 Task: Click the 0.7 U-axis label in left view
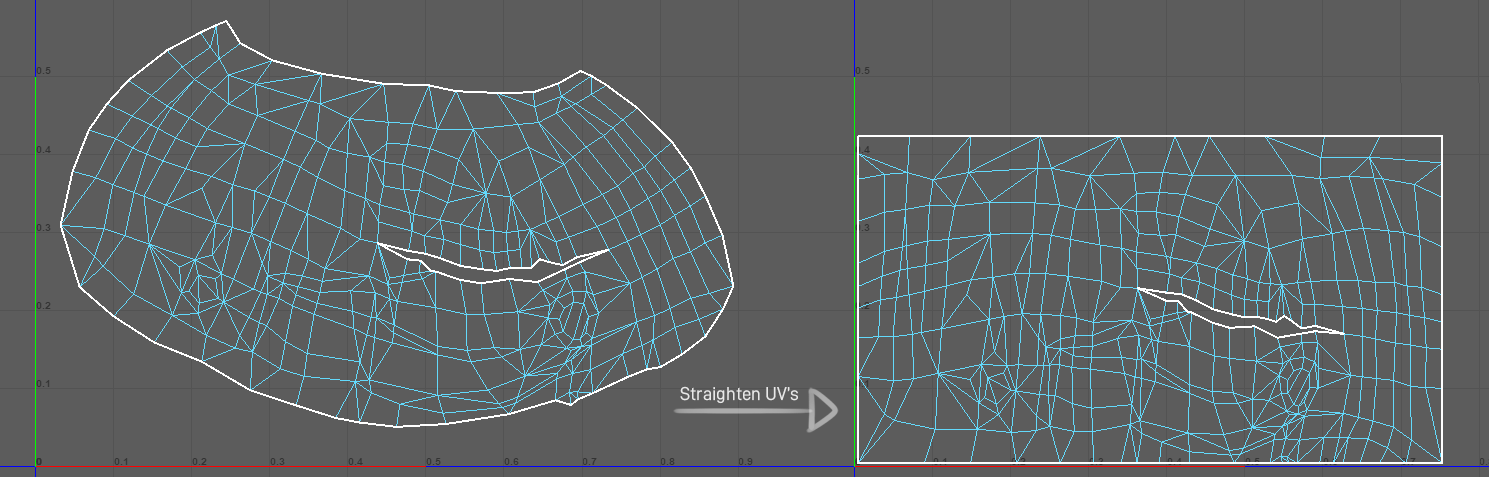(589, 462)
